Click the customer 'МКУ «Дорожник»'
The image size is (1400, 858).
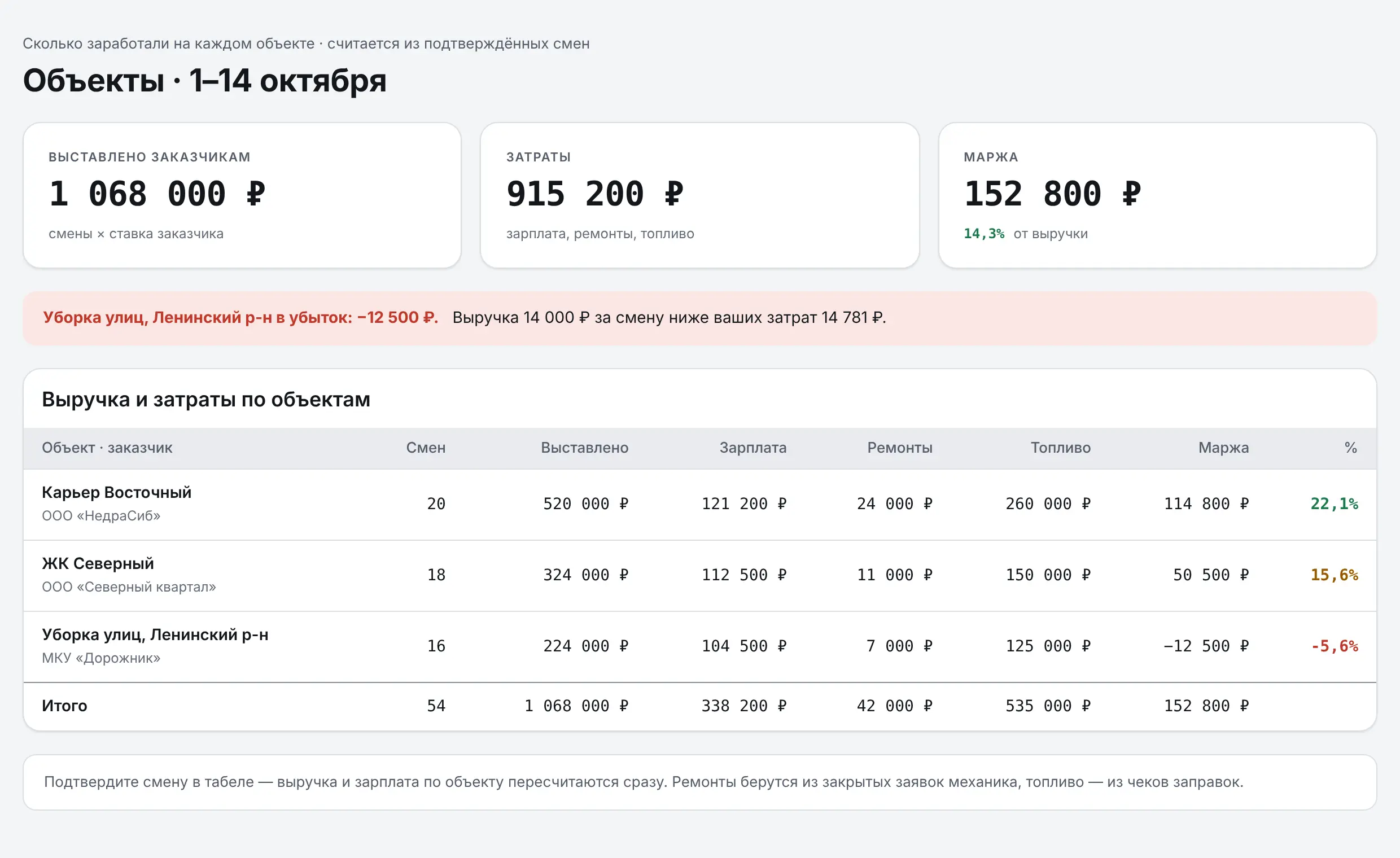(x=101, y=658)
